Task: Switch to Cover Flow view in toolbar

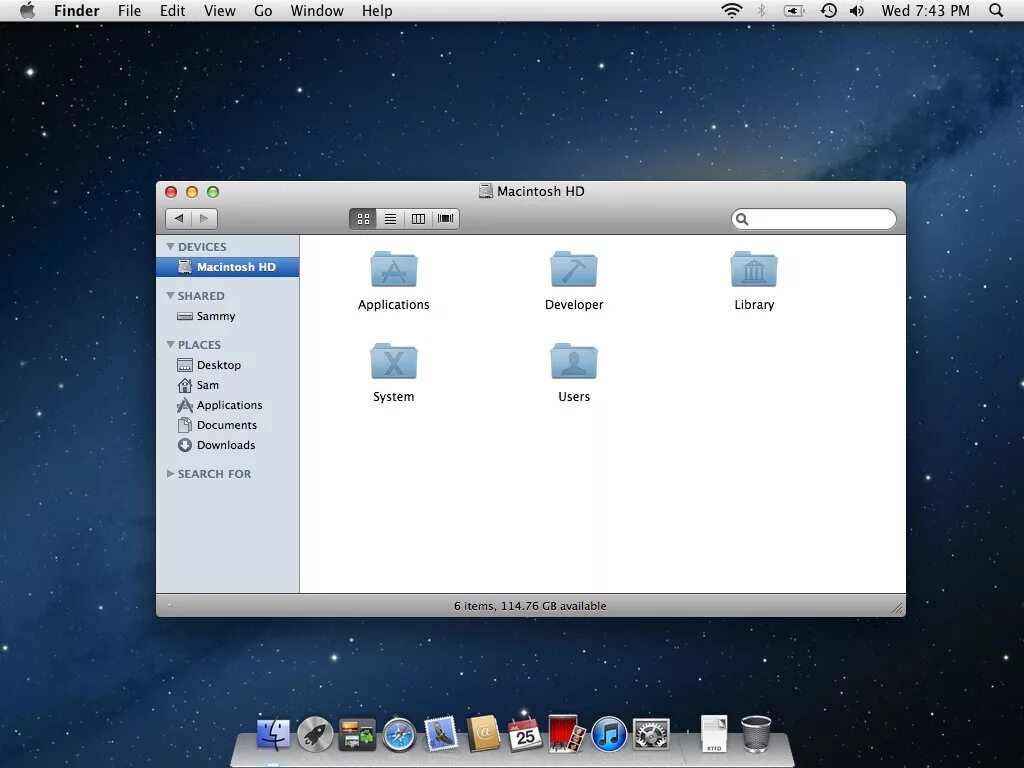Action: point(445,219)
